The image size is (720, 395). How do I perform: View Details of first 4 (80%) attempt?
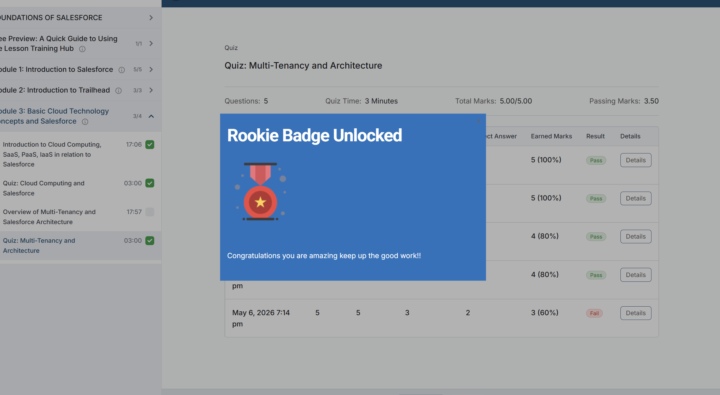pos(636,236)
